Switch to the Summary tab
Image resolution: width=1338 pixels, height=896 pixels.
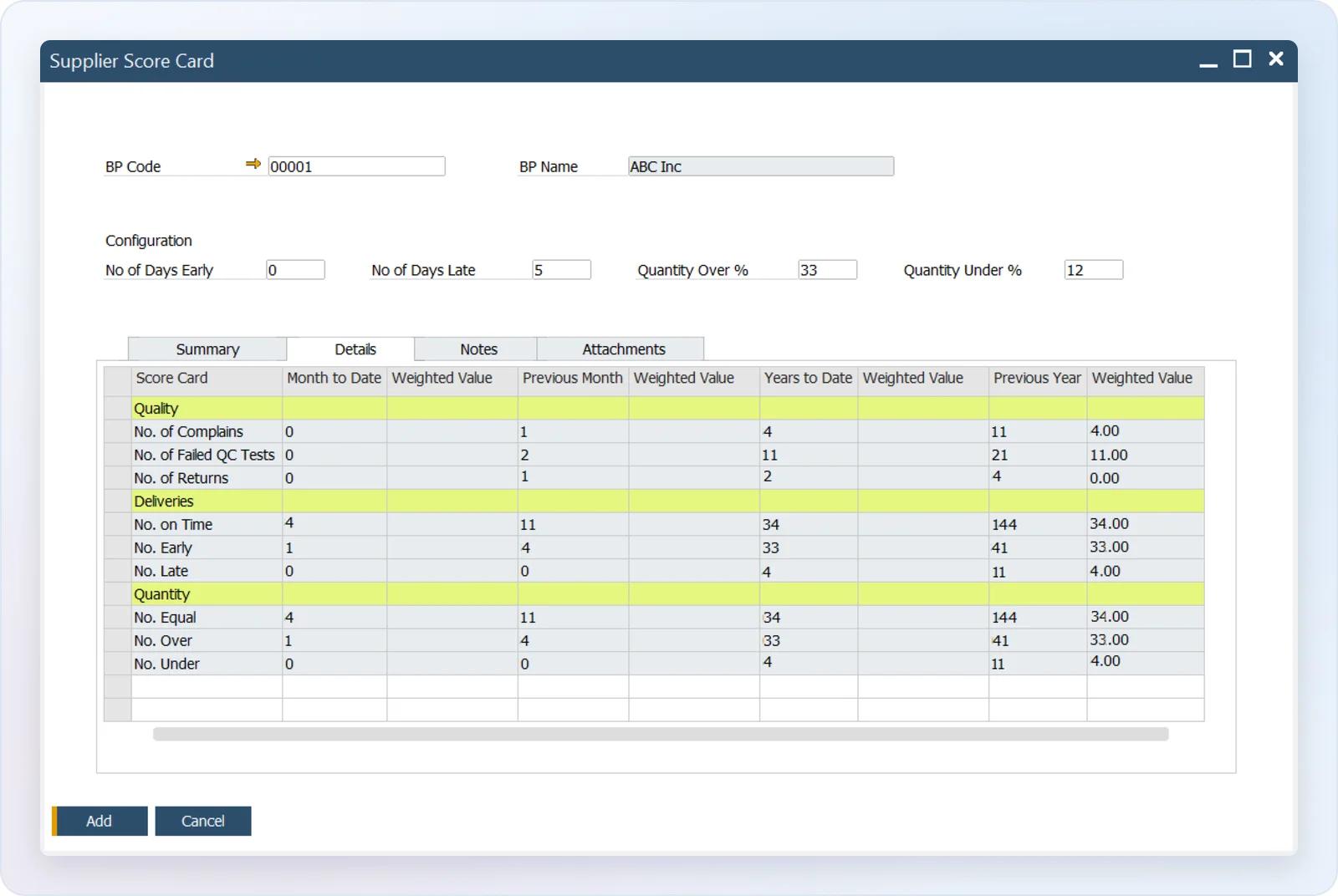point(207,349)
